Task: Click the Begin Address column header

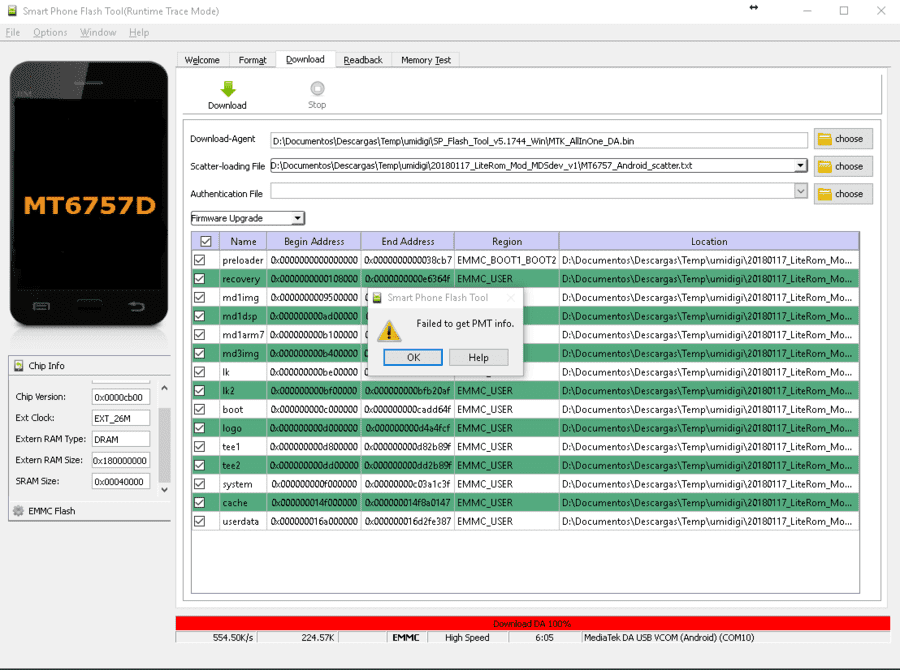Action: coord(314,241)
